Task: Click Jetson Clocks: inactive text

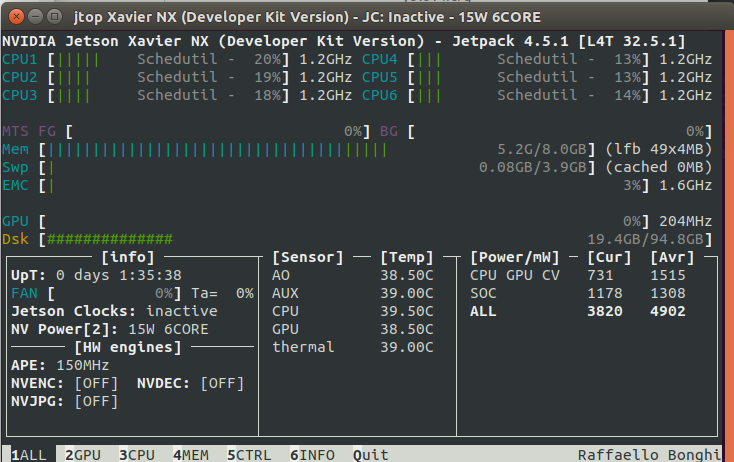Action: (114, 311)
